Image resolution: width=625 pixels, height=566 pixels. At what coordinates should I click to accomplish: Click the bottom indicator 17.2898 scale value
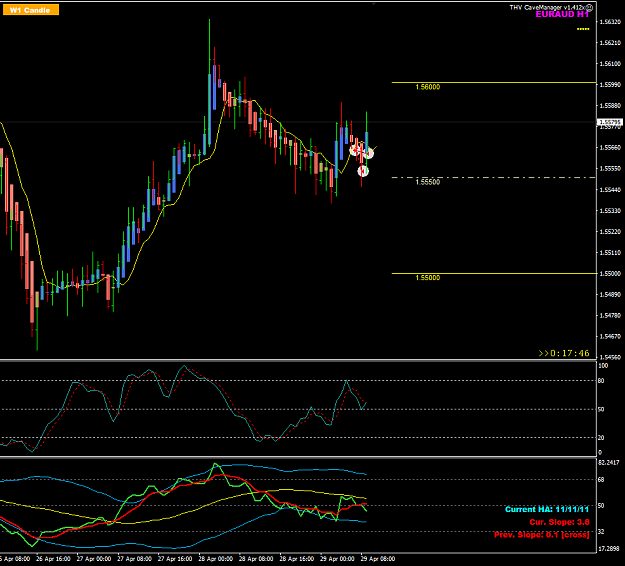pyautogui.click(x=609, y=549)
